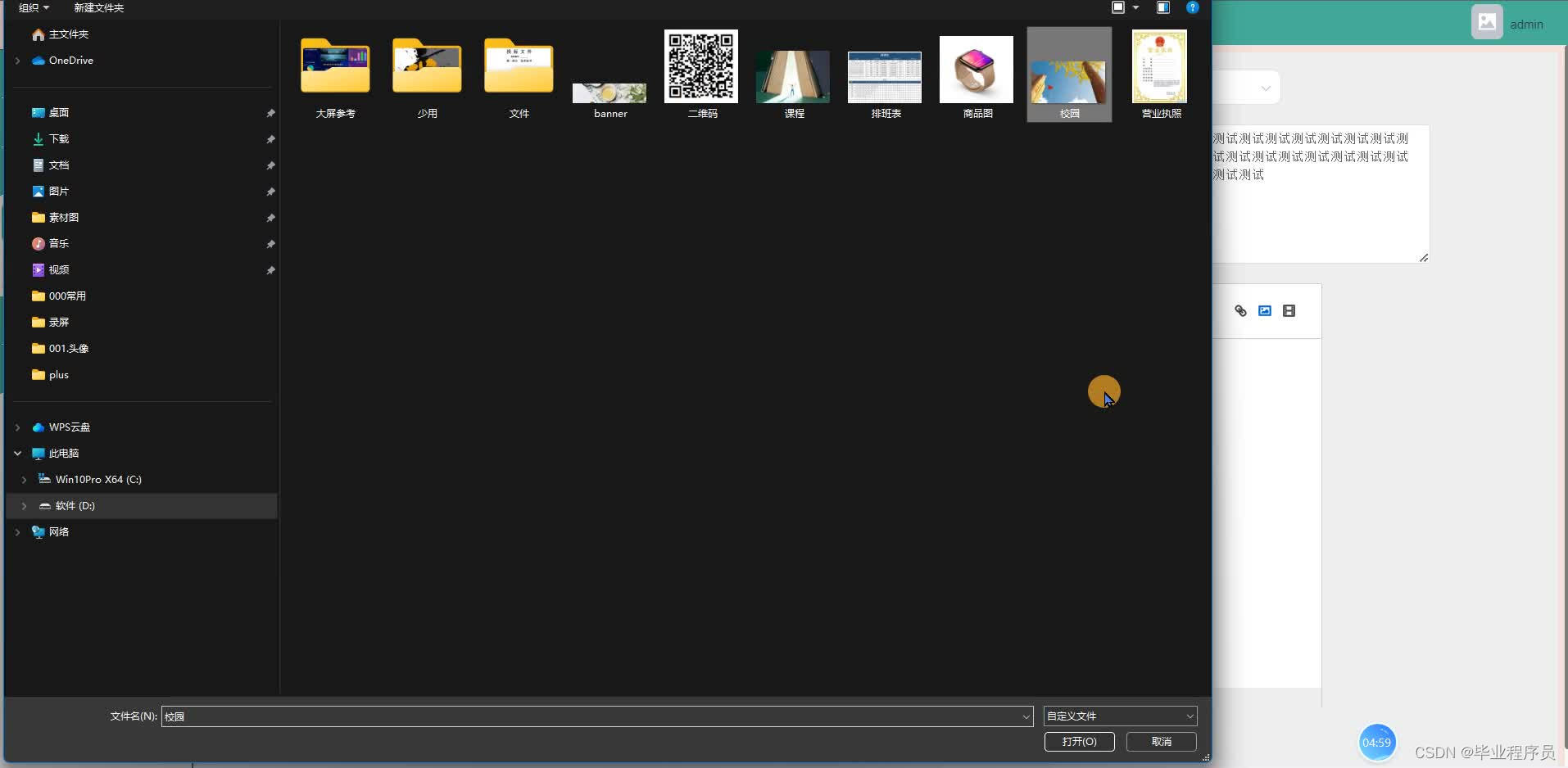The height and width of the screenshot is (768, 1568).
Task: Open the view layout dropdown arrow
Action: pos(1135,7)
